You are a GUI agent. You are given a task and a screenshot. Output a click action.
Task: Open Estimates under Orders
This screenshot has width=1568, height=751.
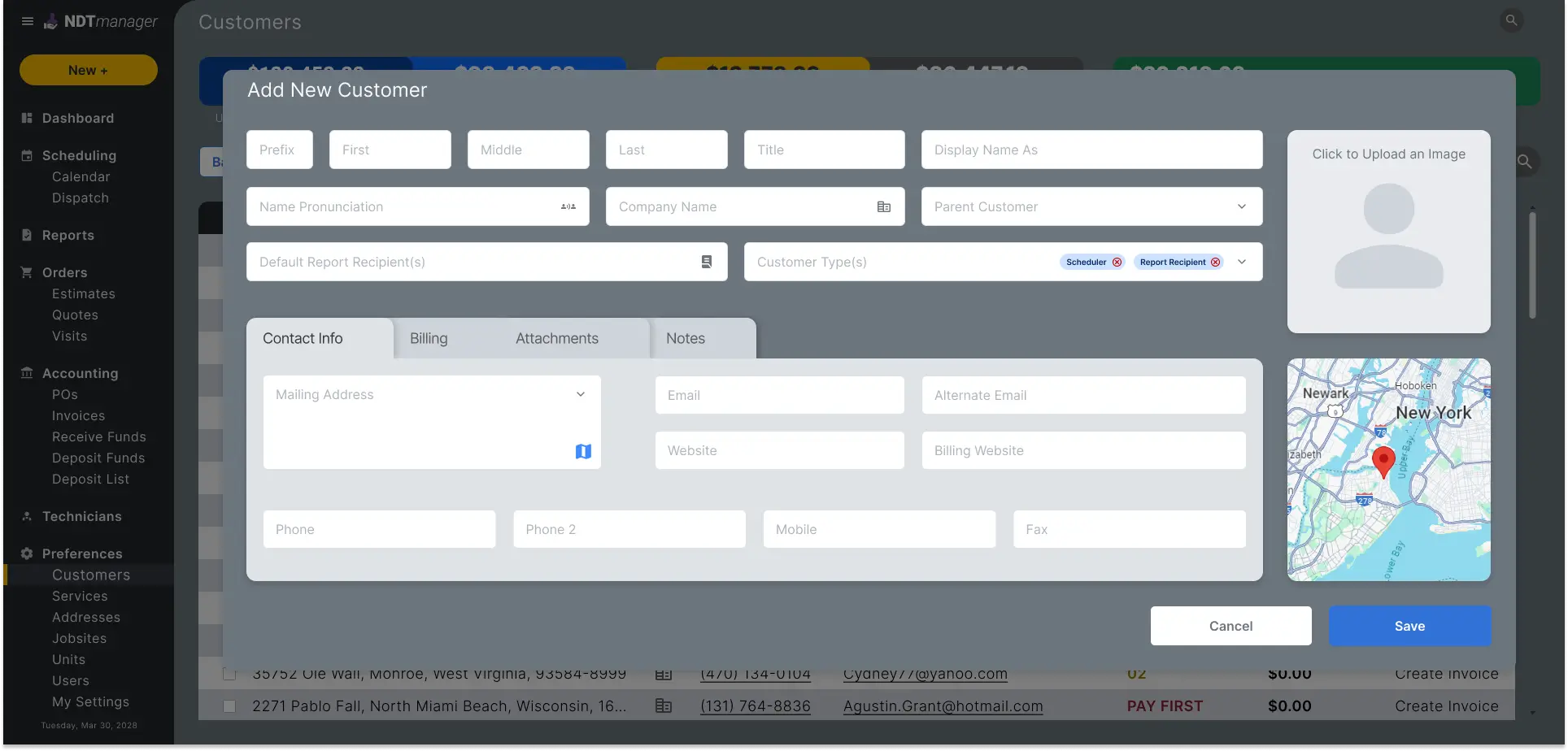coord(84,293)
